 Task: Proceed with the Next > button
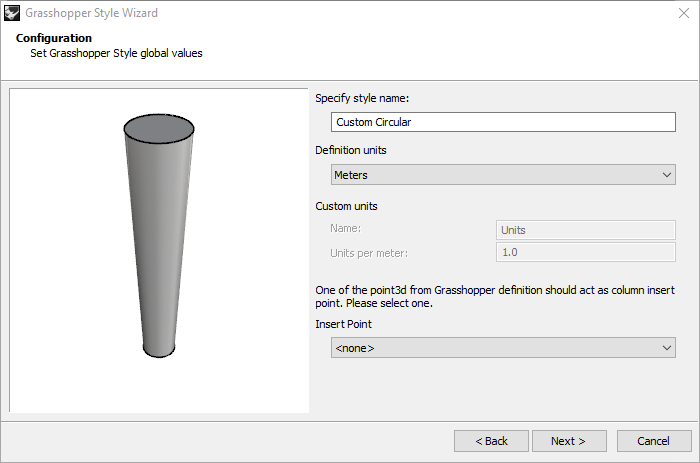coord(568,441)
